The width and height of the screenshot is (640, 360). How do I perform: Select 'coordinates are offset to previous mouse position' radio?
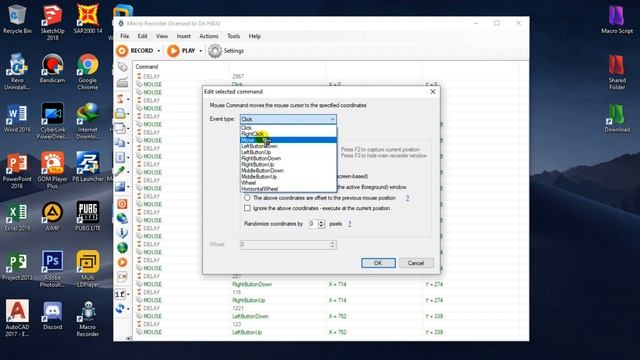click(247, 198)
